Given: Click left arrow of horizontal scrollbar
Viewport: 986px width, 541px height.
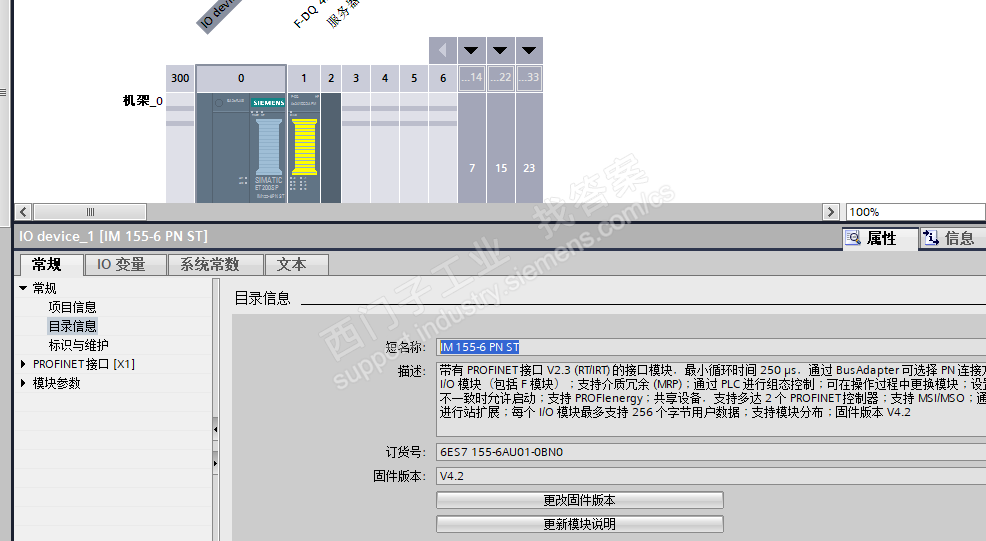Looking at the screenshot, I should (x=23, y=212).
